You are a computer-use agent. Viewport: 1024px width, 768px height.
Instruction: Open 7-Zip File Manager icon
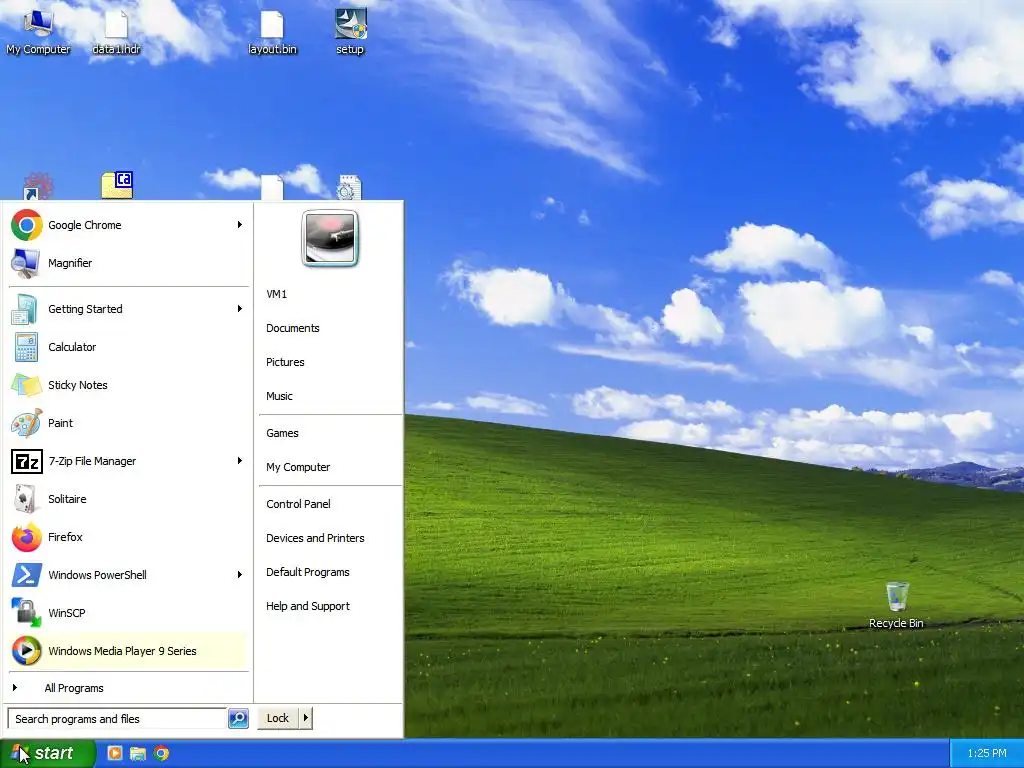pos(27,461)
